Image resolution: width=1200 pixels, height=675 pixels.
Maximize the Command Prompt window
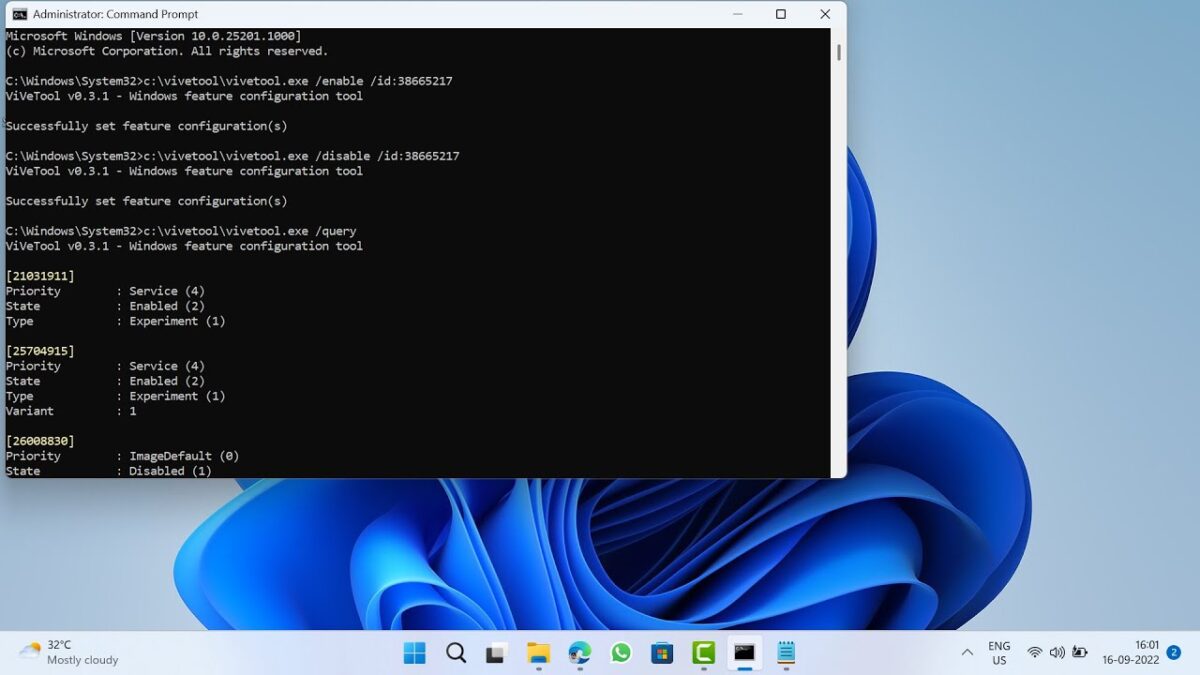pyautogui.click(x=781, y=14)
